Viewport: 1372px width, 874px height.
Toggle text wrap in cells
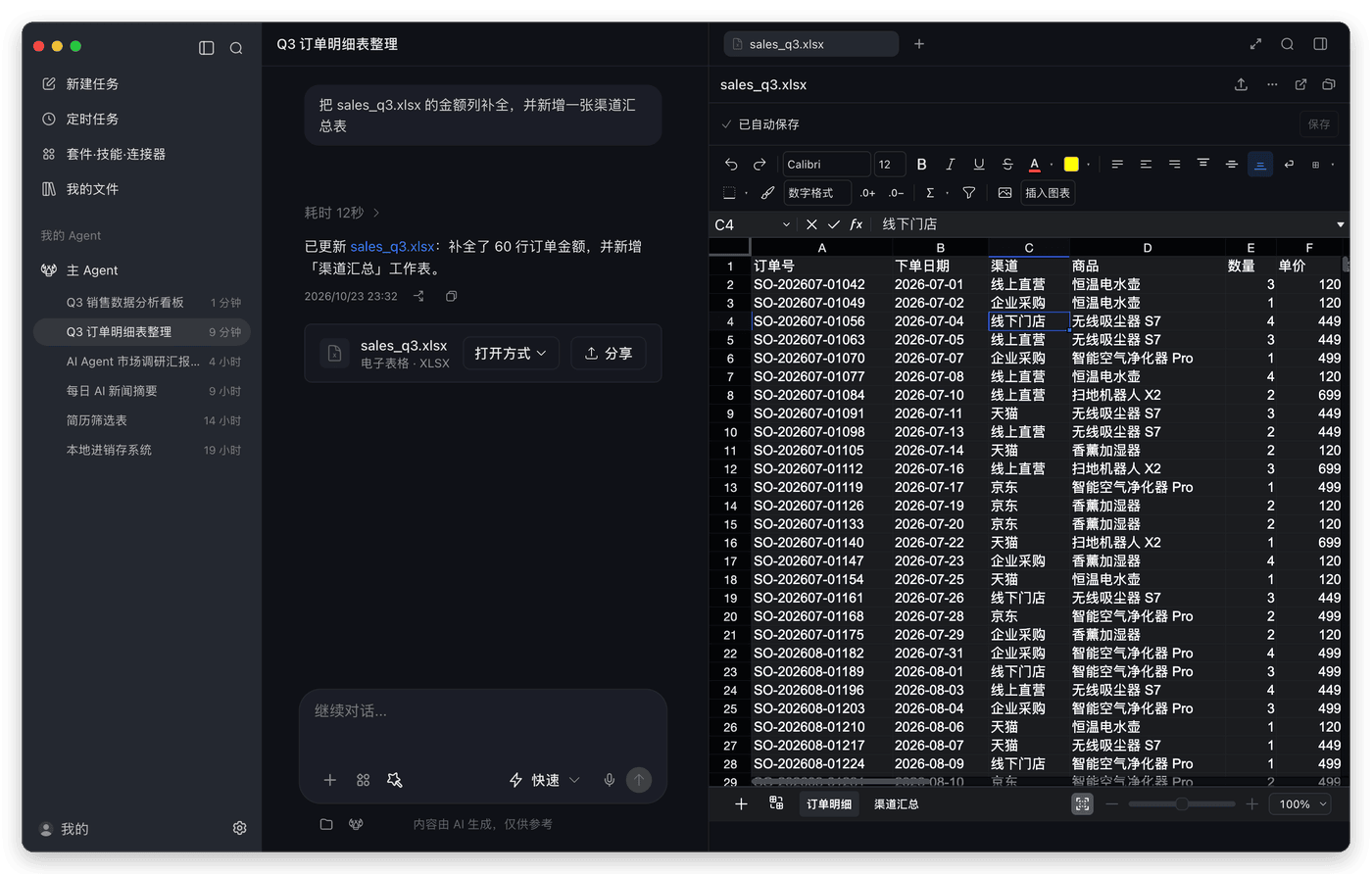[1289, 165]
